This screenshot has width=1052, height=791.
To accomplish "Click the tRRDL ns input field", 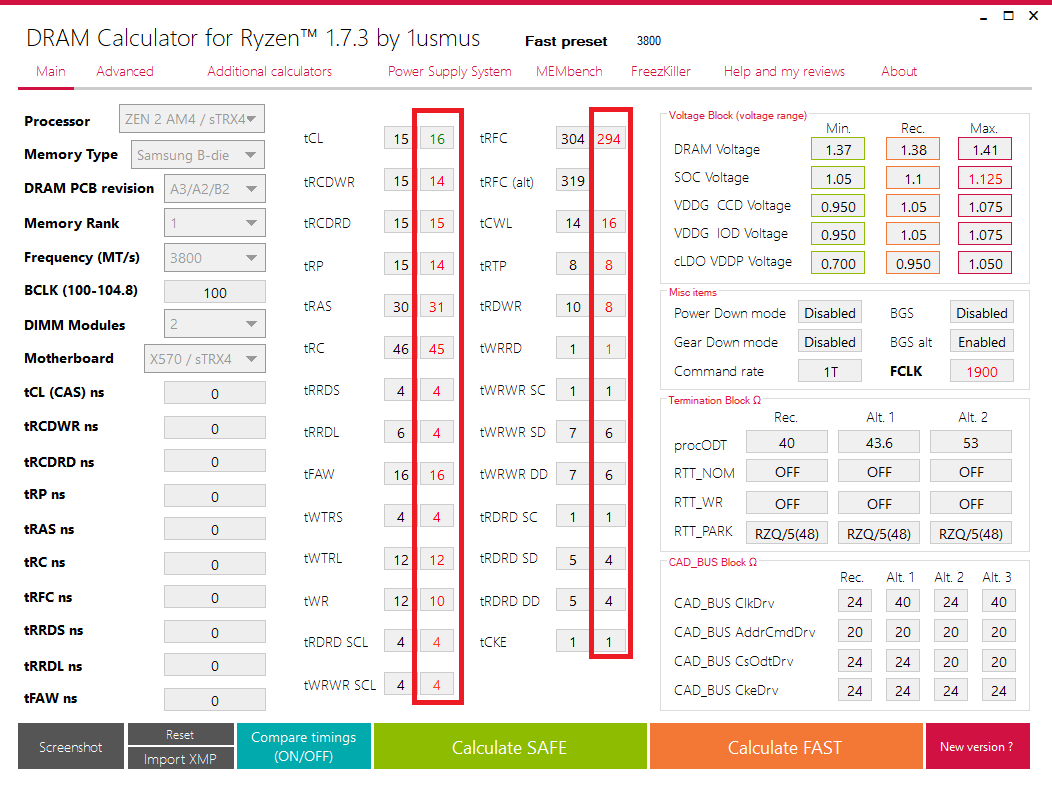I will coord(215,666).
